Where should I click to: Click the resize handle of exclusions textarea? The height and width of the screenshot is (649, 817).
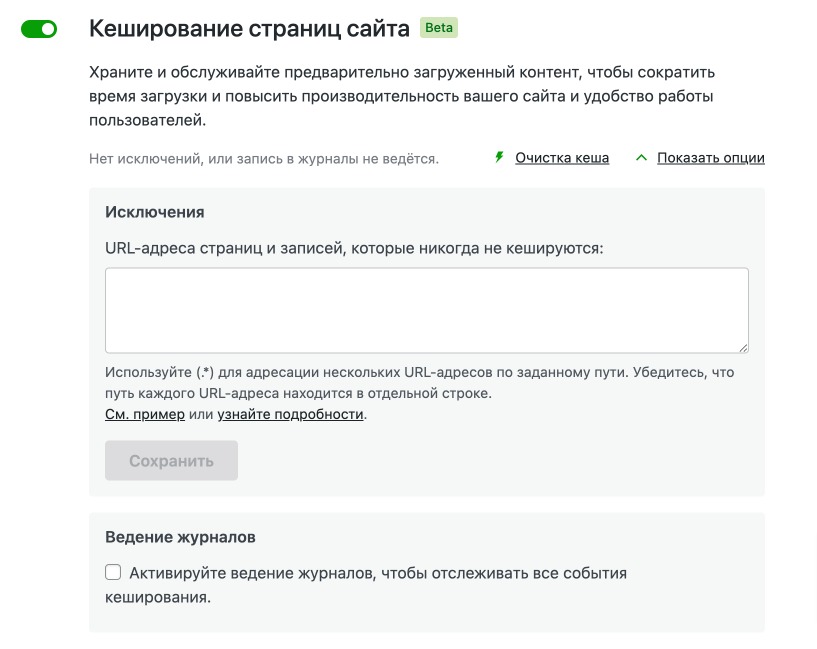click(742, 347)
